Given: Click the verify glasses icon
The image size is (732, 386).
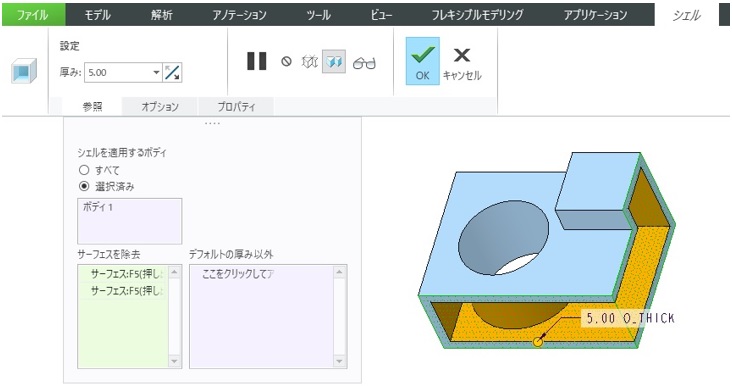Looking at the screenshot, I should (364, 63).
